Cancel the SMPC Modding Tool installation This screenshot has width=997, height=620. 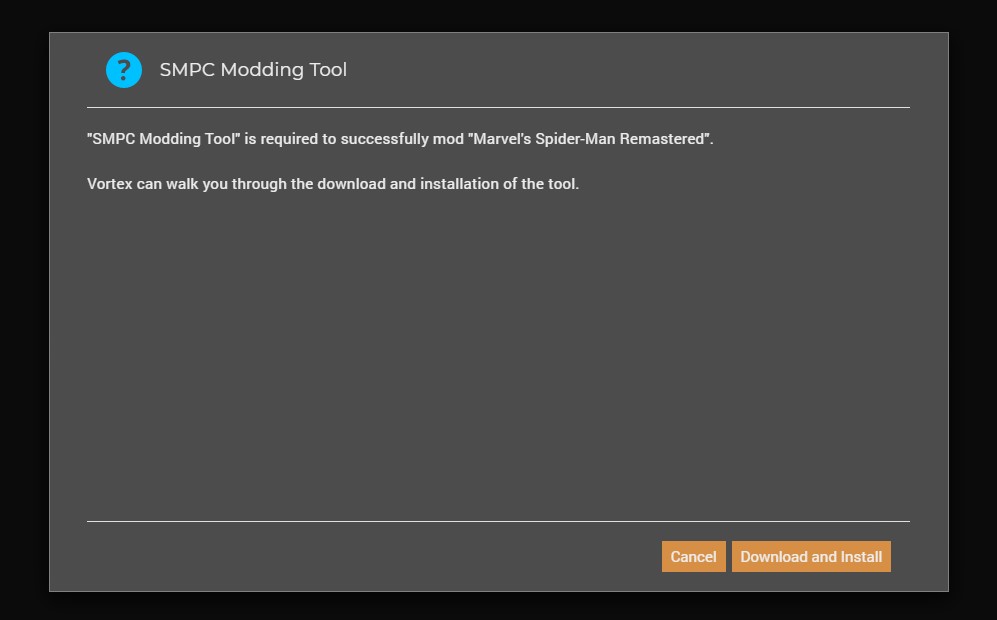[x=693, y=556]
